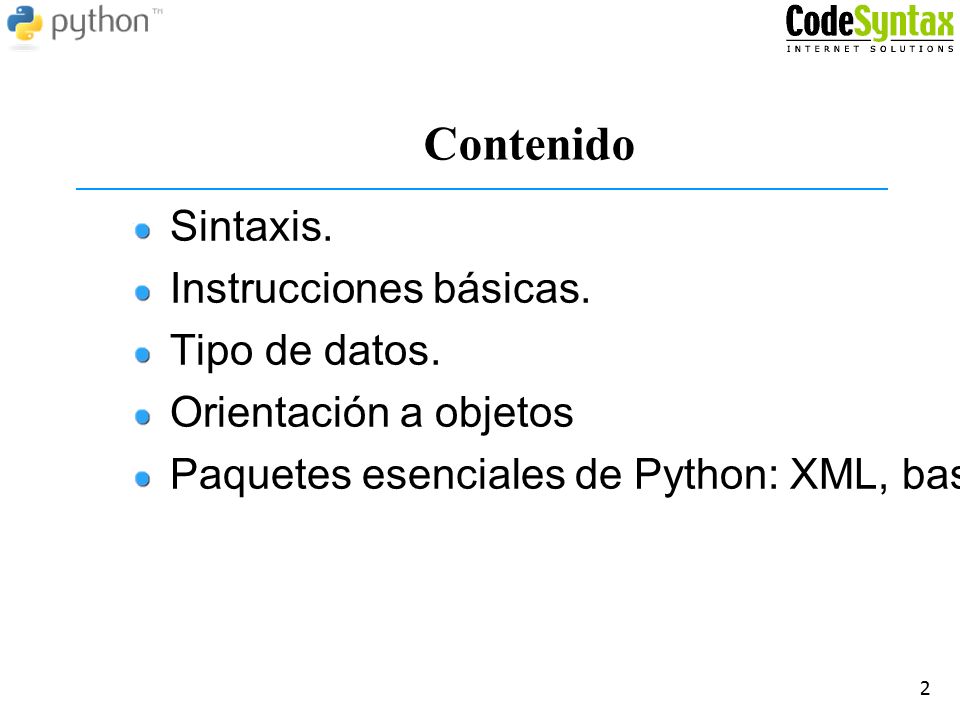Click the bullet beside 'Paquetes esenciales'
Screen dimensions: 960x720
point(143,478)
